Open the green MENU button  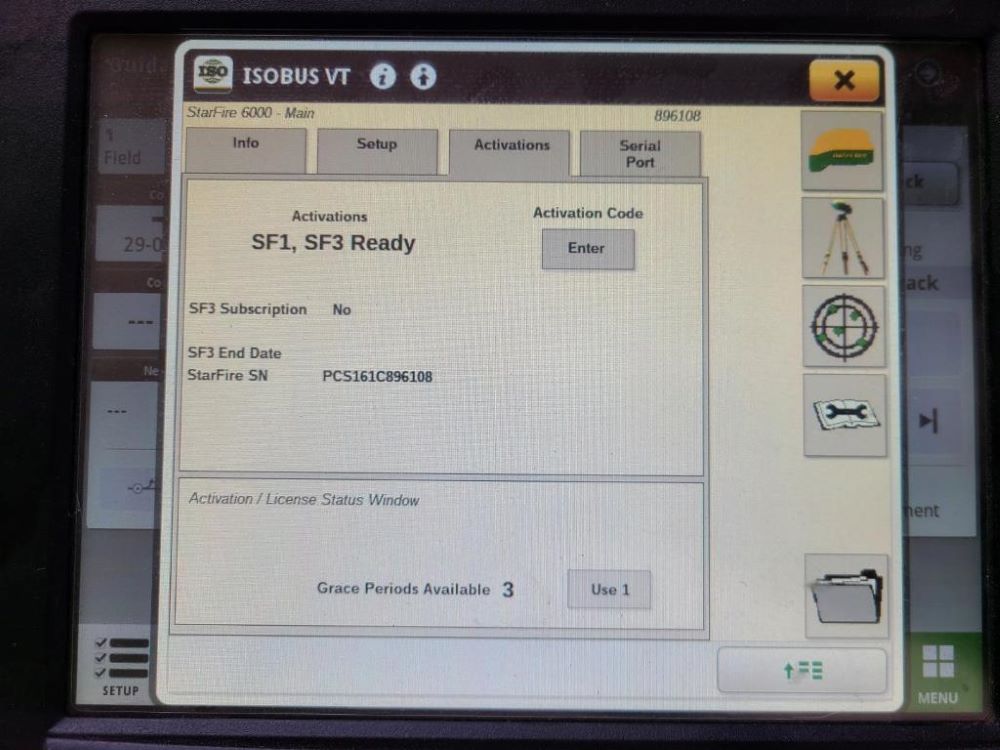click(x=938, y=673)
